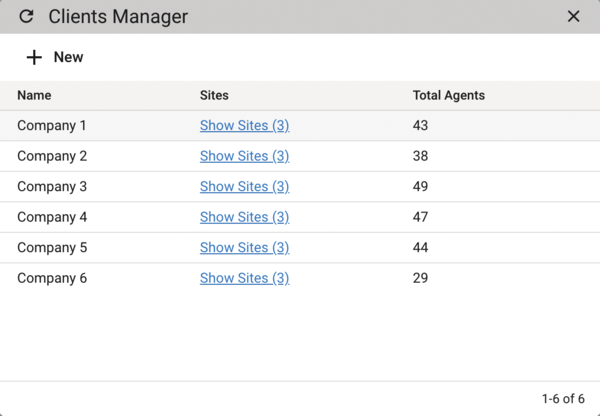The image size is (600, 416).
Task: Open Show Sites link for Company 2
Action: [244, 156]
